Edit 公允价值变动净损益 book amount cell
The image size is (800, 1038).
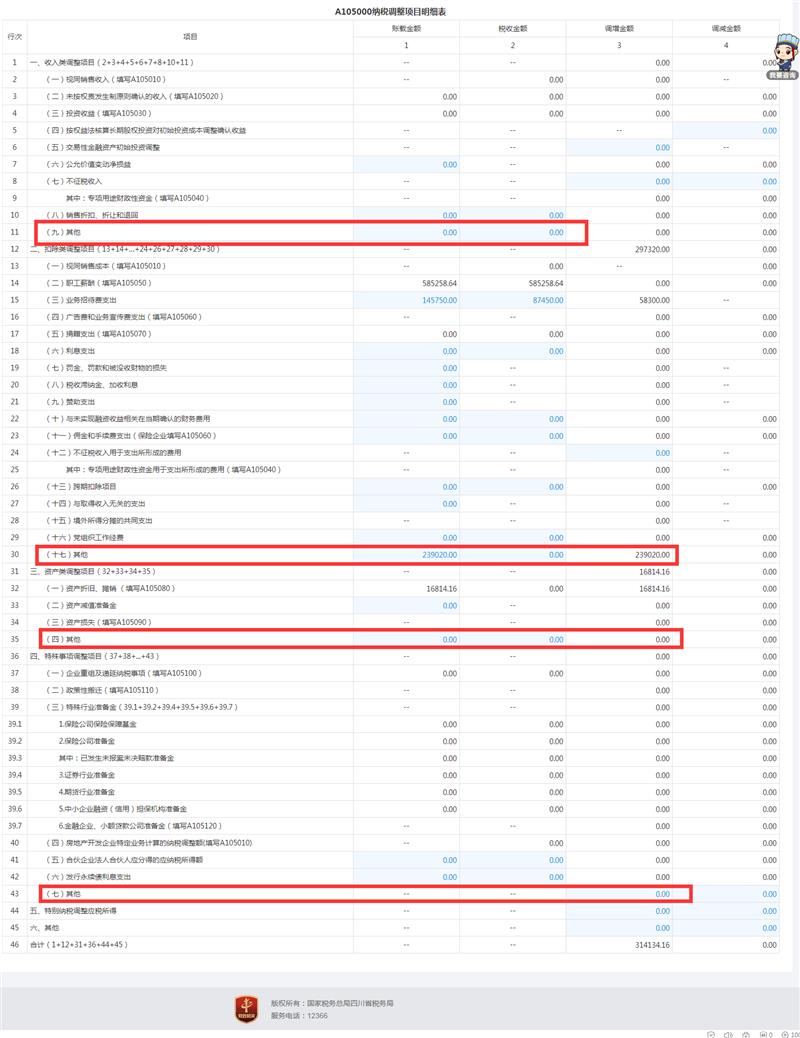pyautogui.click(x=406, y=164)
